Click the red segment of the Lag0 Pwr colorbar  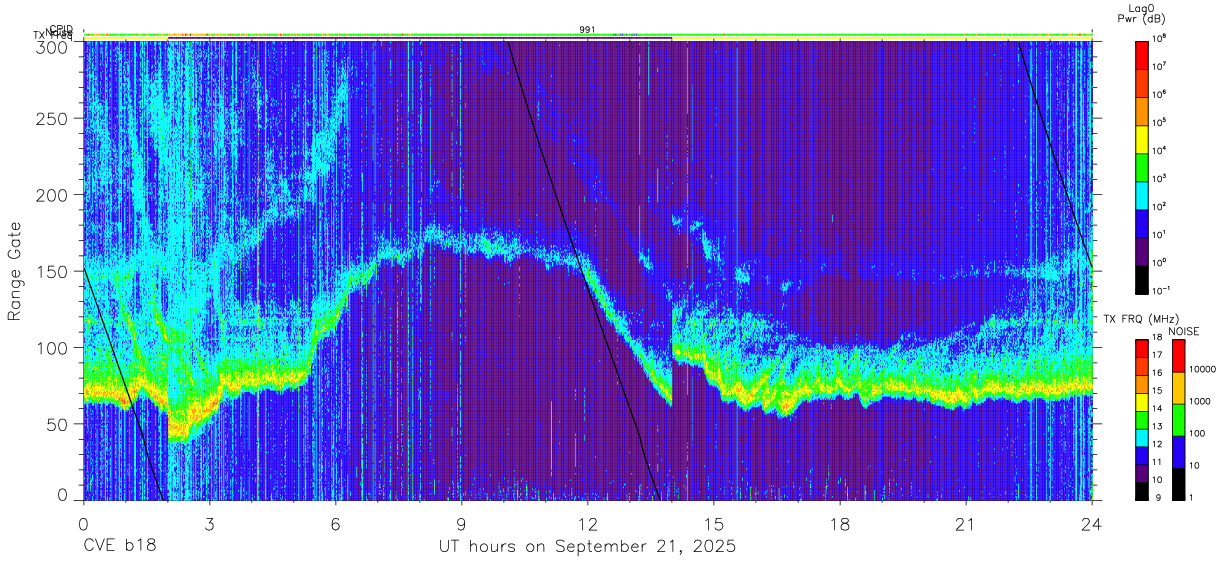tap(1142, 53)
